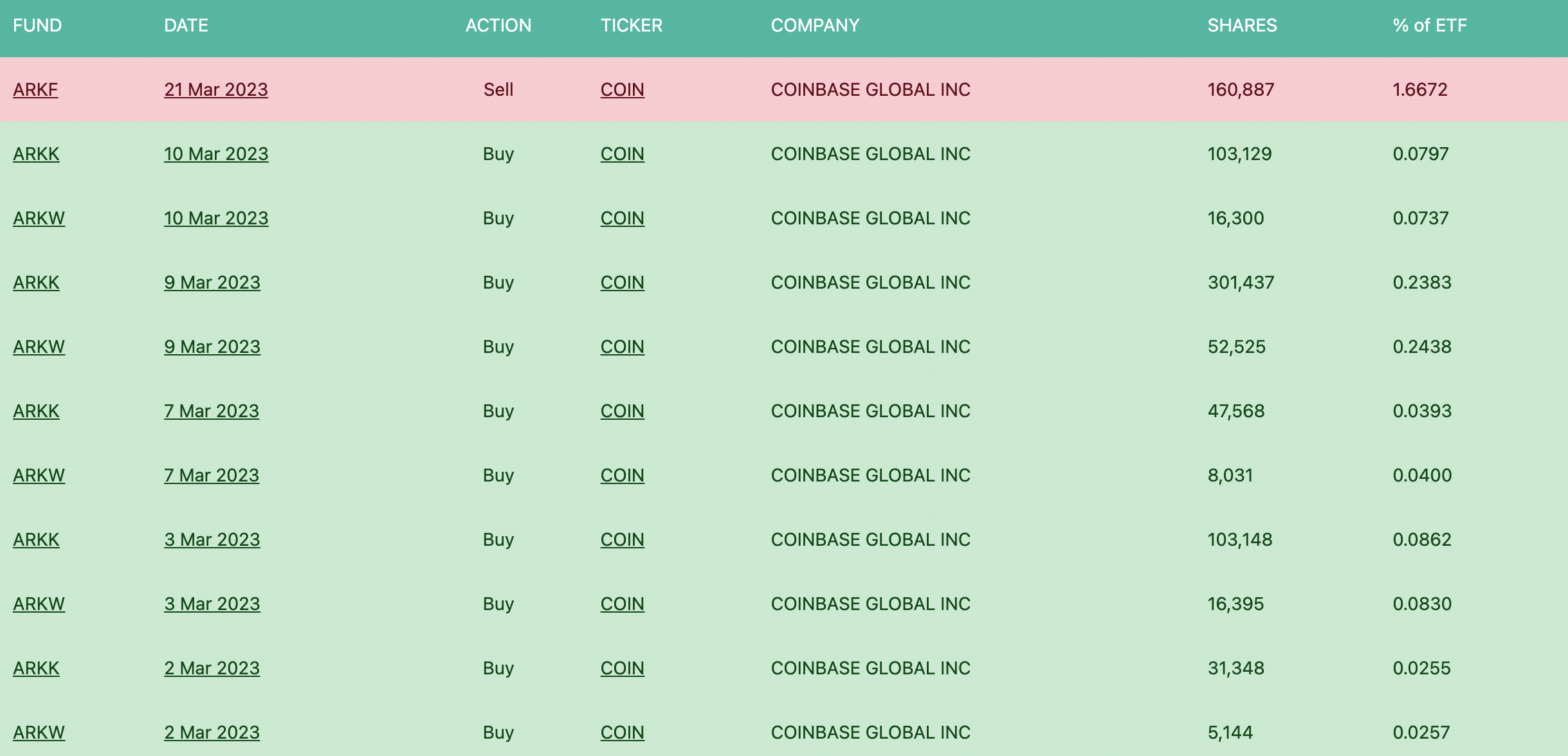Click COIN ticker in the 5,144 shares row

[x=622, y=733]
